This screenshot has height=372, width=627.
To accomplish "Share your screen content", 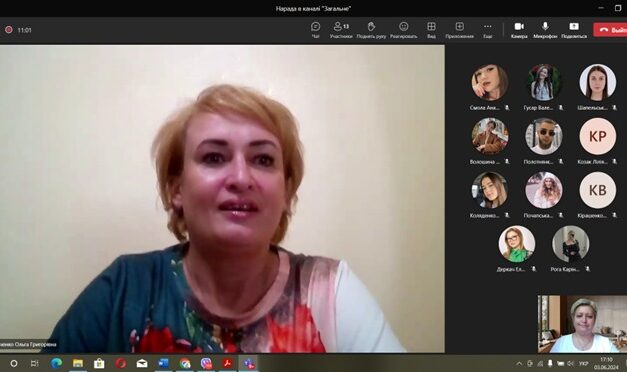I will pos(574,30).
